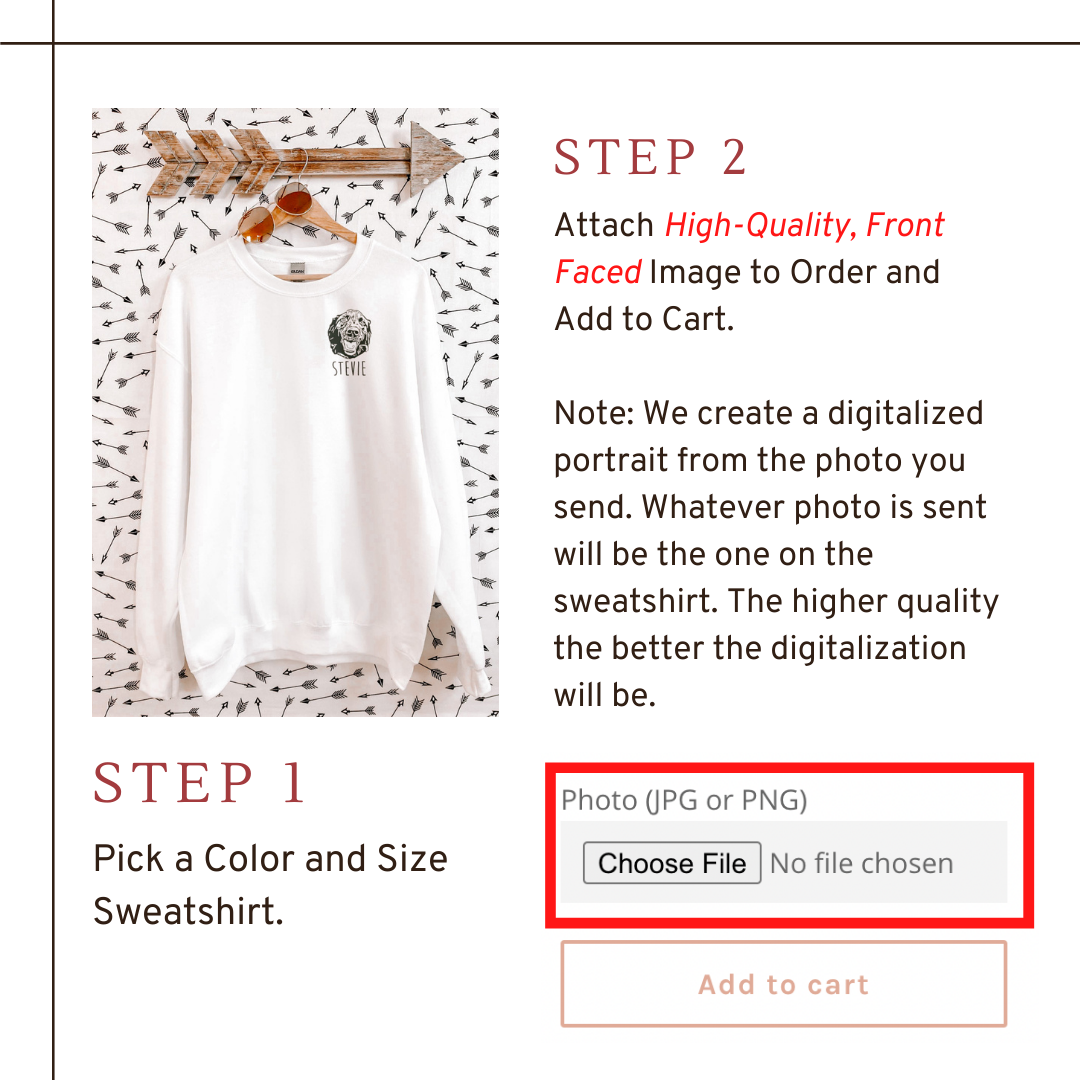This screenshot has height=1080, width=1080.
Task: Click the red "High-Quality, Front" text
Action: point(805,225)
